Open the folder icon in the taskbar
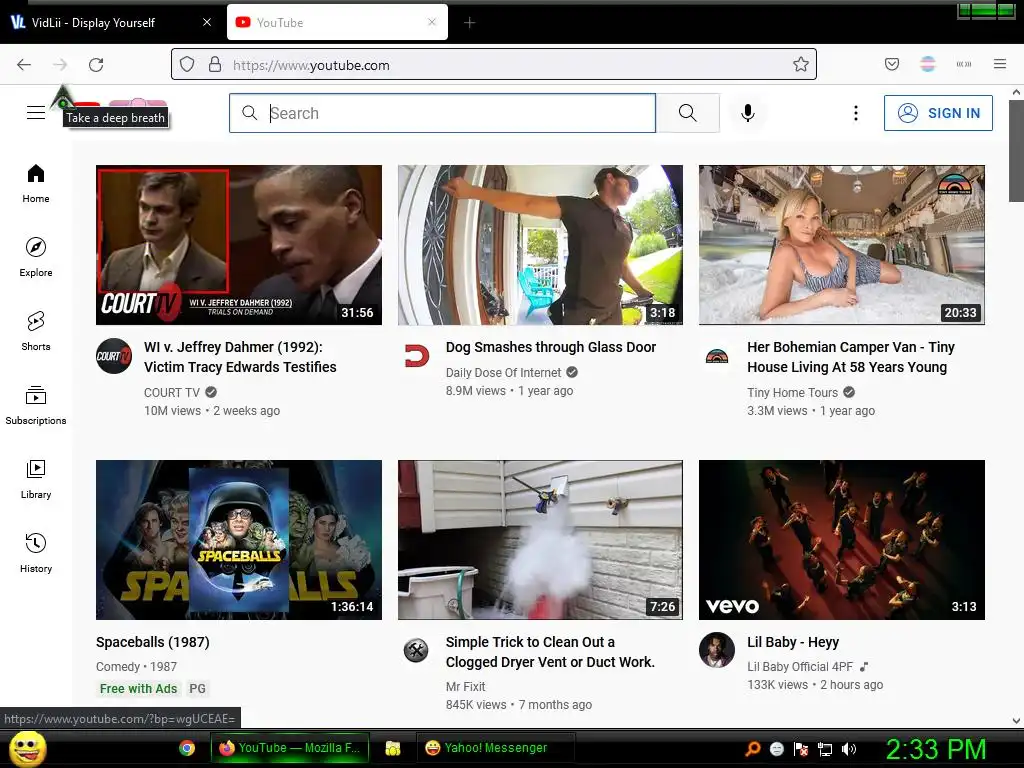 point(392,748)
